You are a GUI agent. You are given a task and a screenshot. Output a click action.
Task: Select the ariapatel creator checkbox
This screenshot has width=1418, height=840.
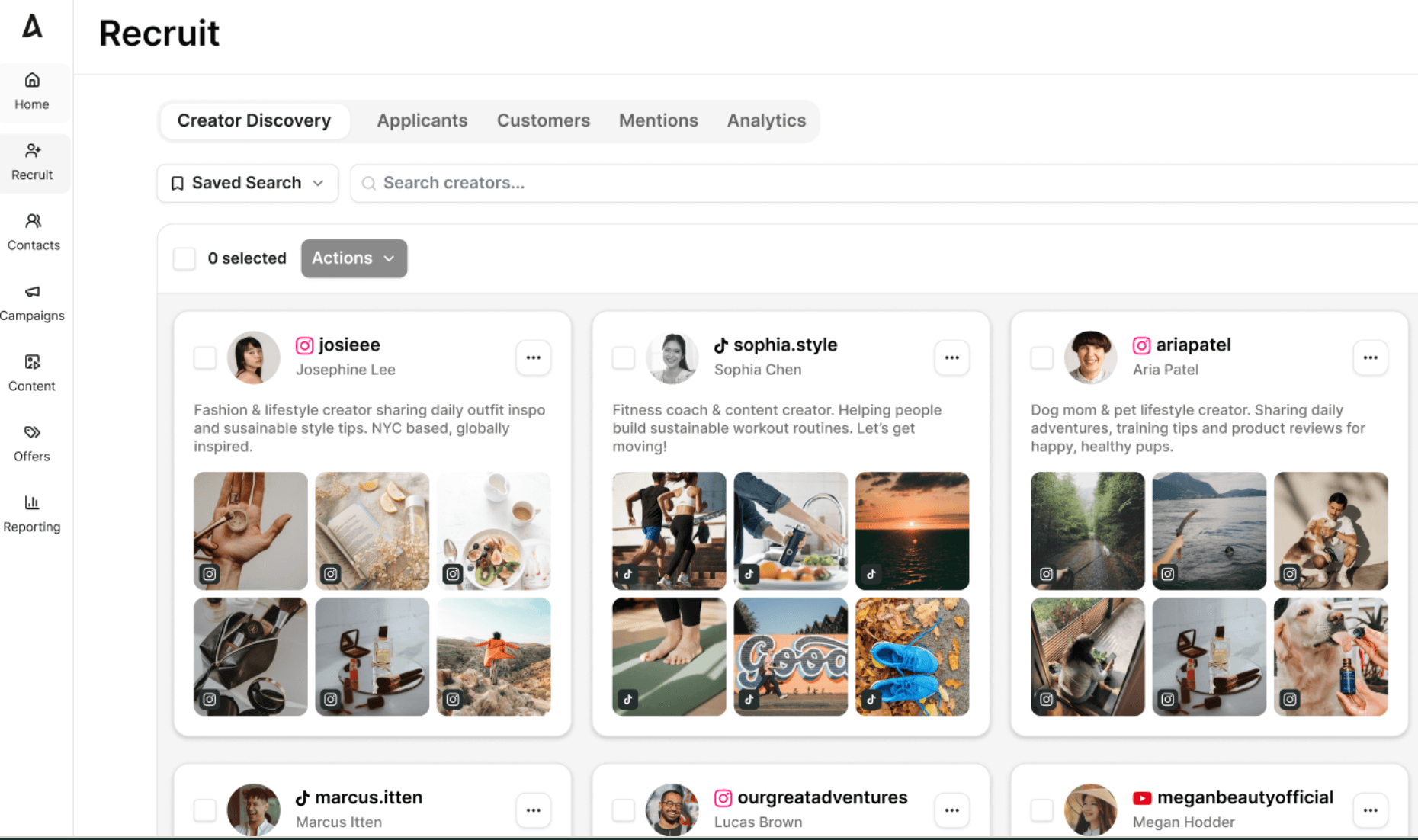click(1042, 357)
